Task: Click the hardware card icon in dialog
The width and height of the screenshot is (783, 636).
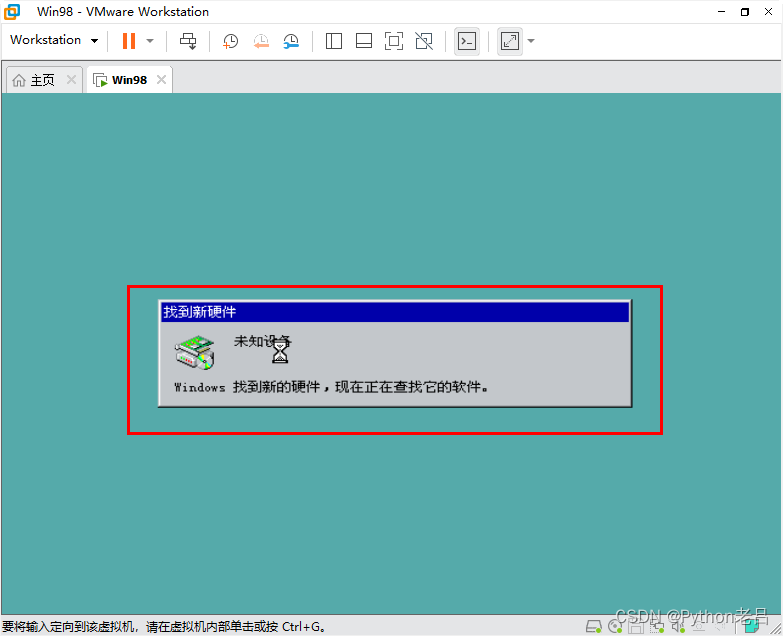Action: pyautogui.click(x=195, y=353)
